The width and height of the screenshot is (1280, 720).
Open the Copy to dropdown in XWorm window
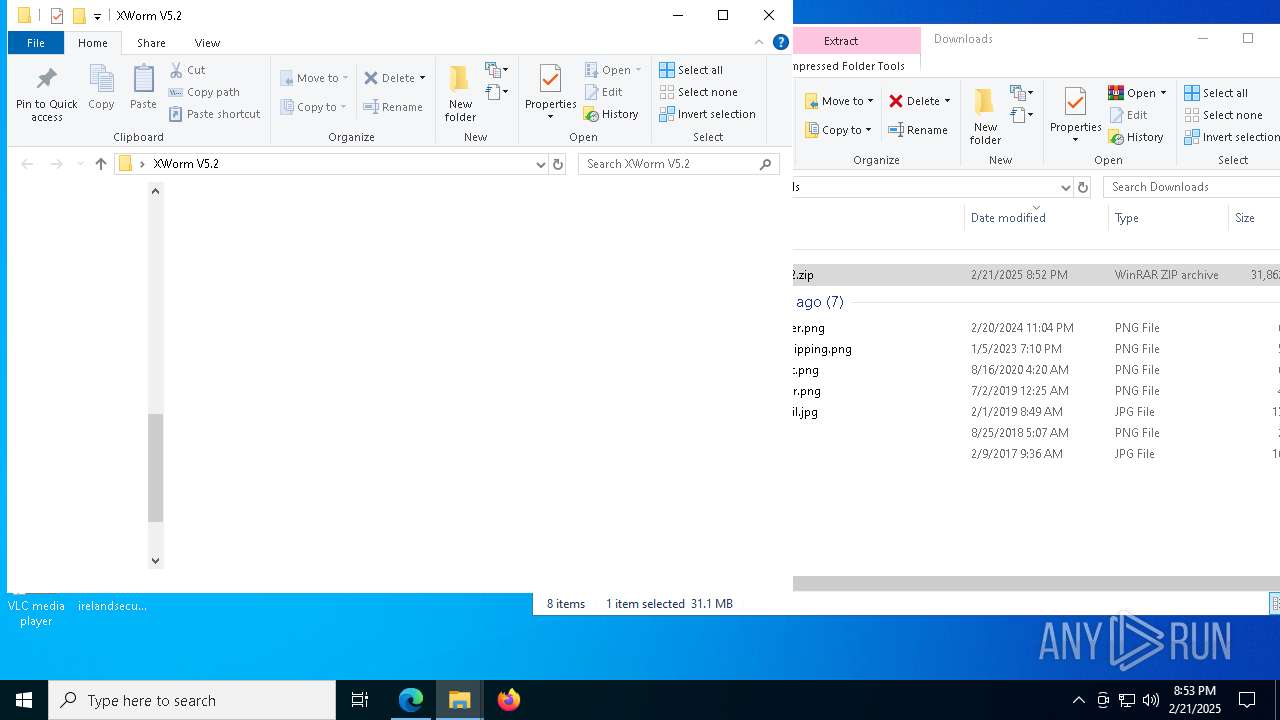coord(314,107)
